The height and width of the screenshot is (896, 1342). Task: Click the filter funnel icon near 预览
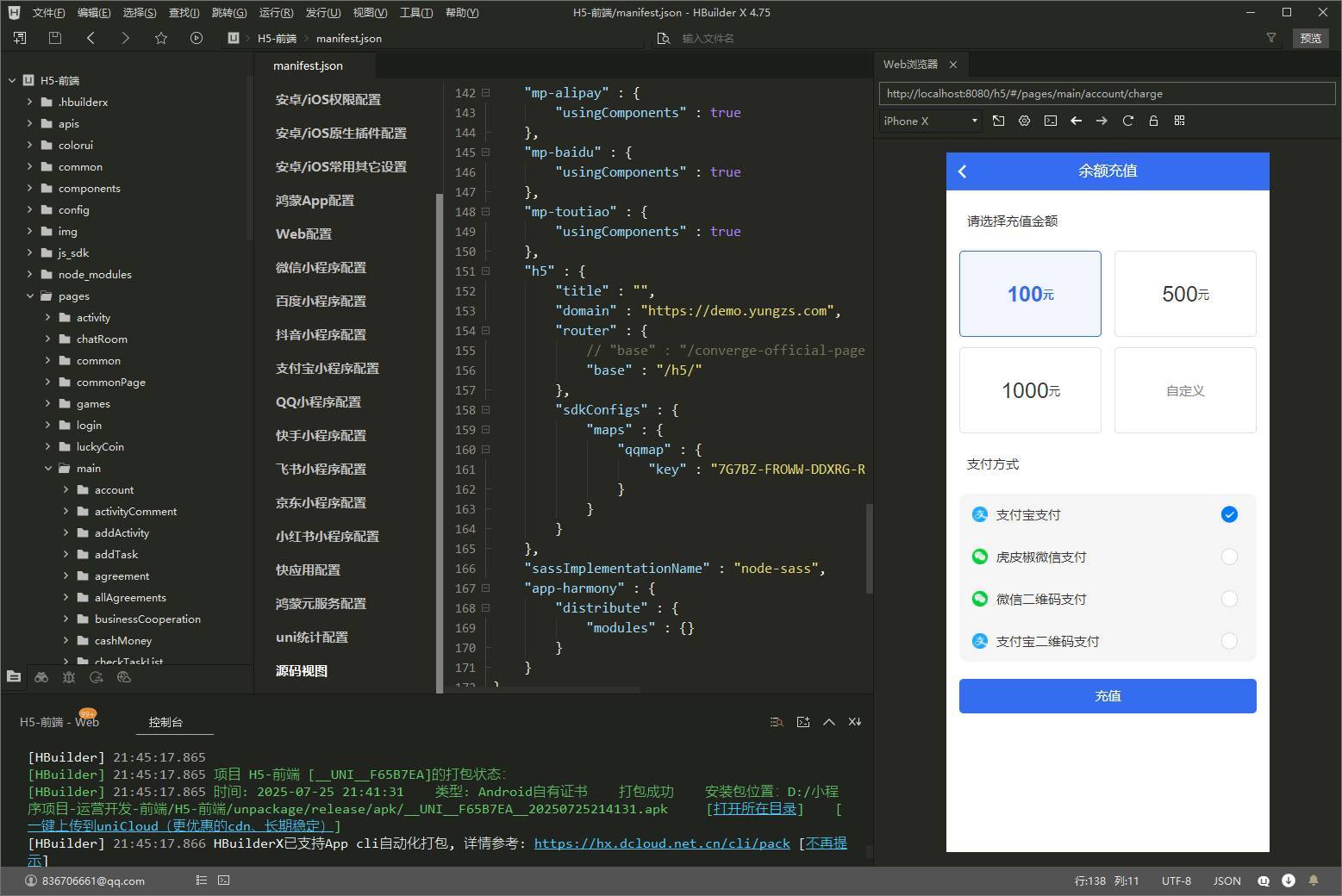point(1270,38)
